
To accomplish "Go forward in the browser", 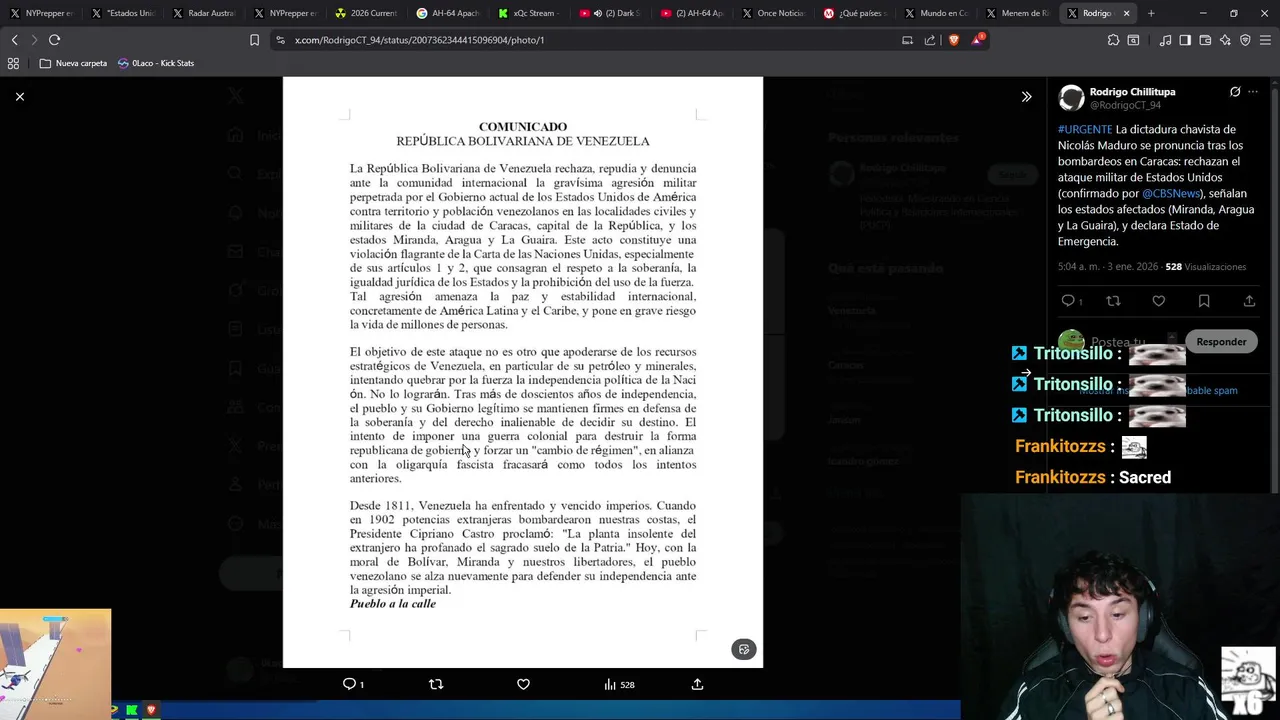I will [34, 40].
